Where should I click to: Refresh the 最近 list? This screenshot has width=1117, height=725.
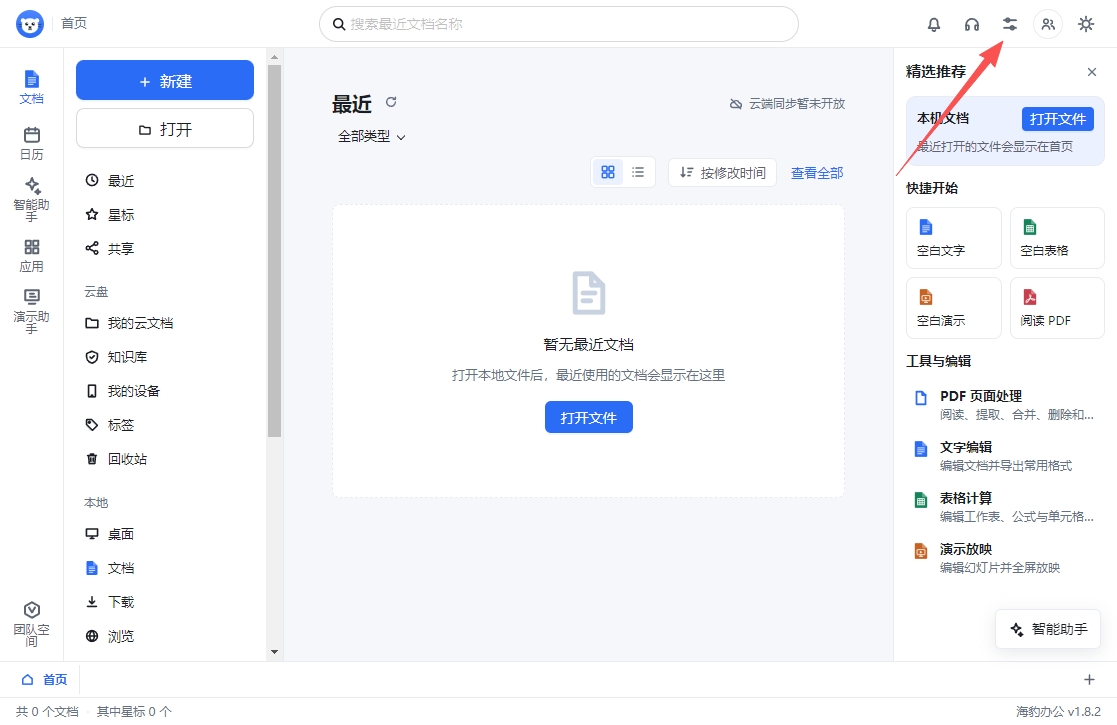(391, 102)
